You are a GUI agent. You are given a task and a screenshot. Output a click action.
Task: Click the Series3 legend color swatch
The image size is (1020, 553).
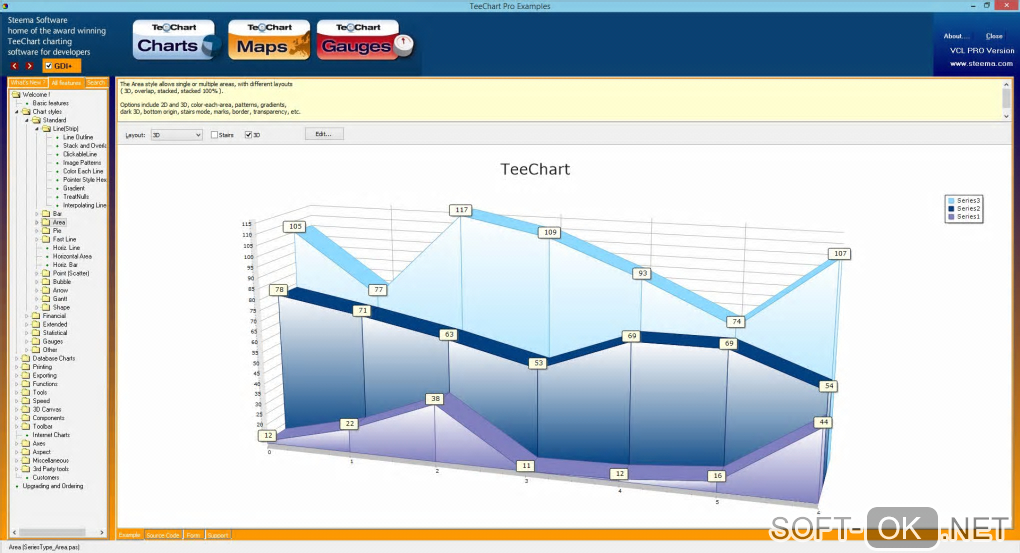952,200
